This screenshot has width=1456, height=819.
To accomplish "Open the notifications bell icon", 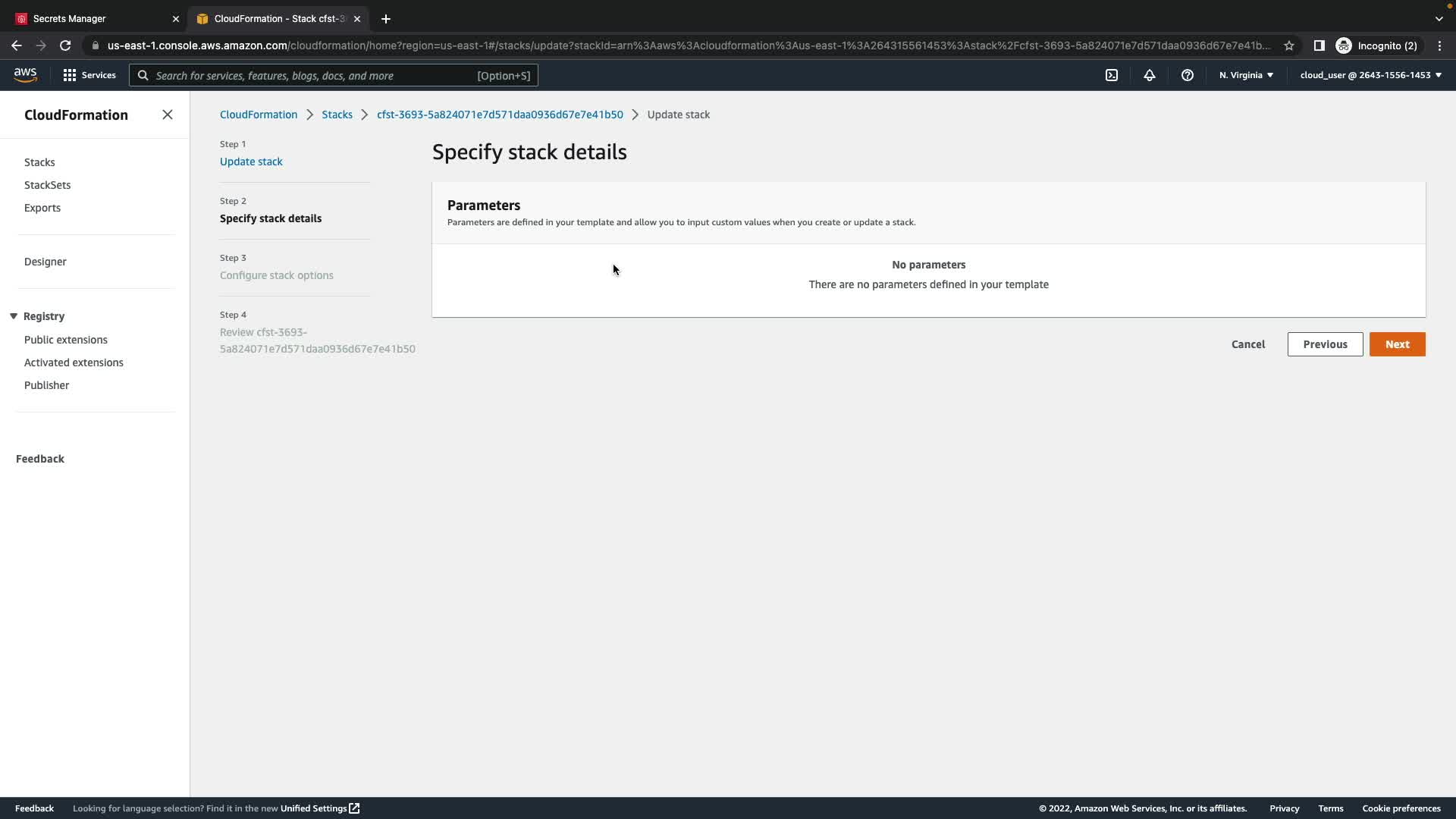I will (x=1149, y=75).
